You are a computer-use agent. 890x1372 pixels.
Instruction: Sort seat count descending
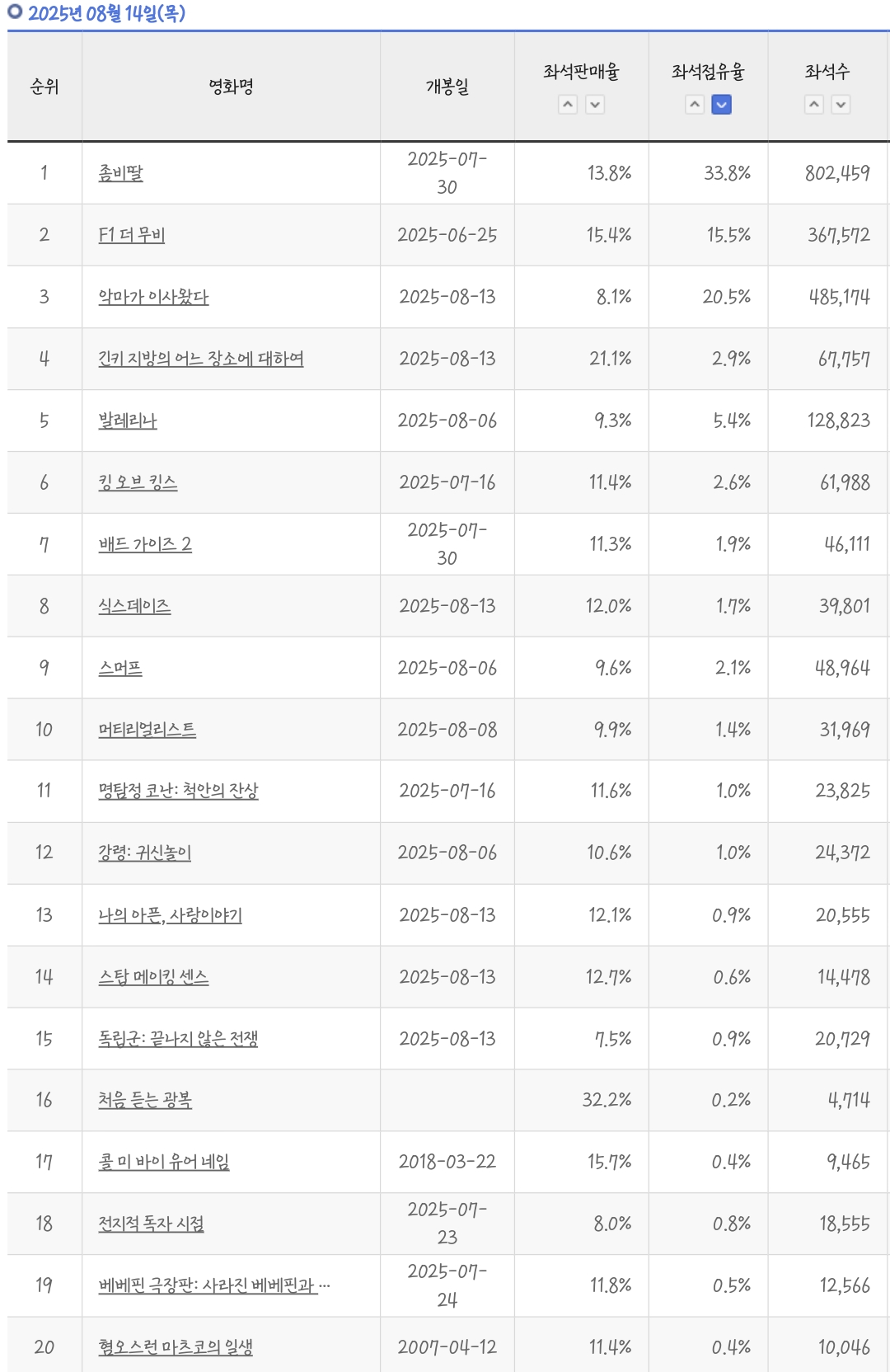click(x=841, y=105)
